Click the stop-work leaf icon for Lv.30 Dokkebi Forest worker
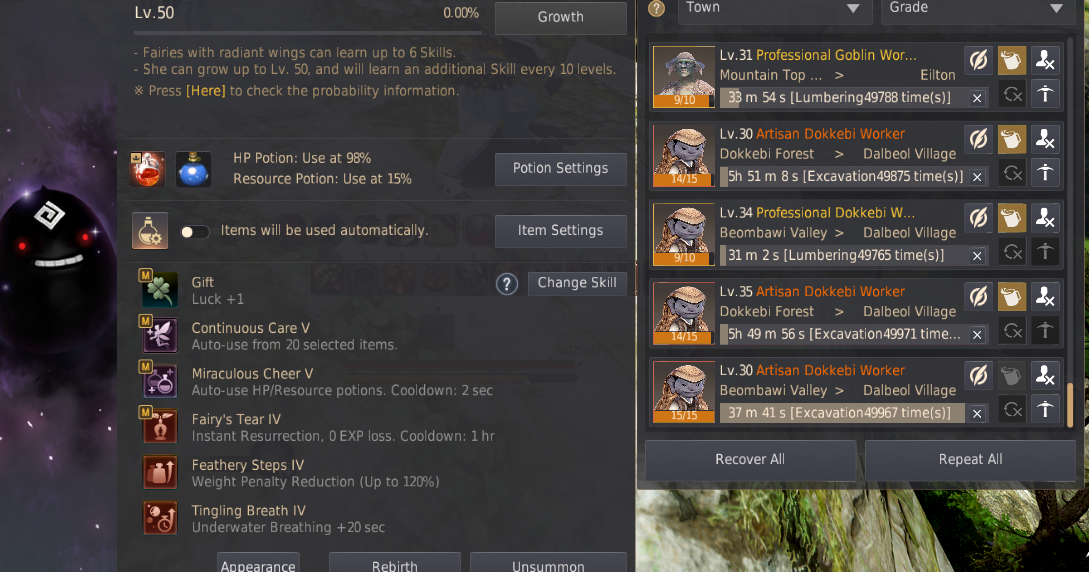Image resolution: width=1089 pixels, height=572 pixels. [979, 140]
